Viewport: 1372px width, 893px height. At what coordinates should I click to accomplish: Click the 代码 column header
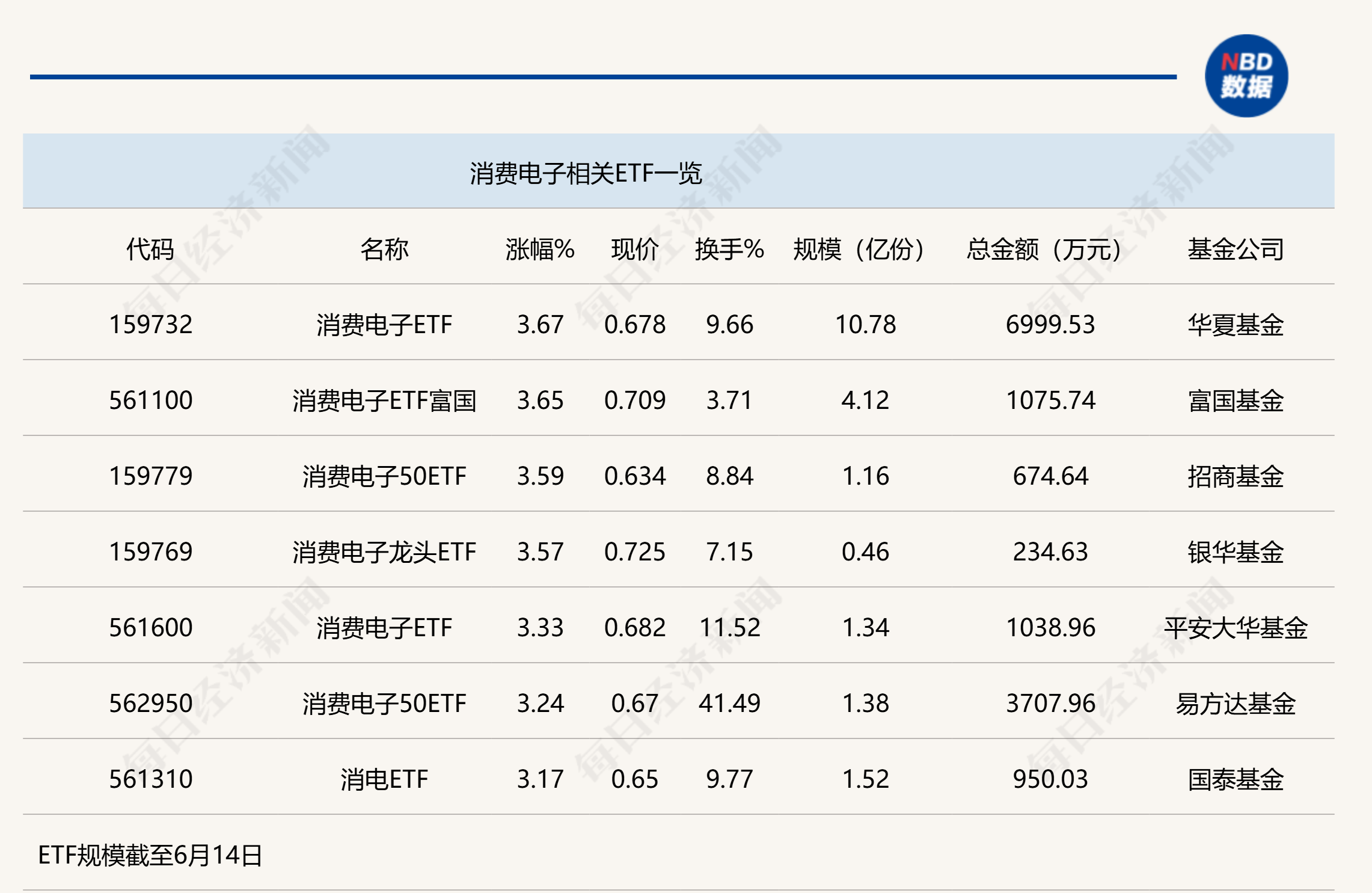click(150, 249)
